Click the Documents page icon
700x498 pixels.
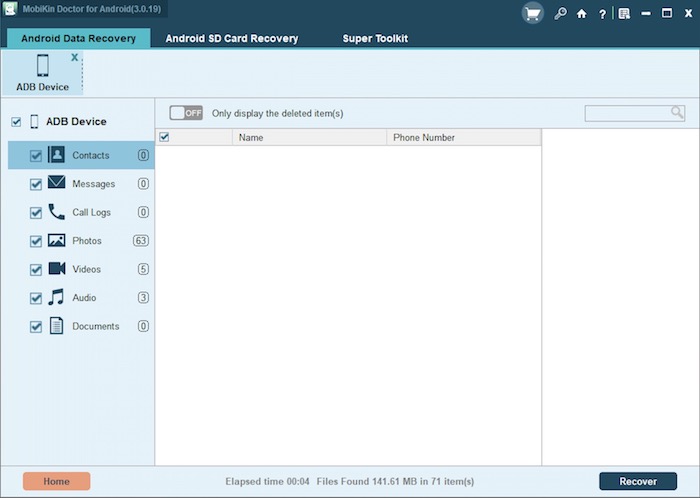pyautogui.click(x=56, y=326)
